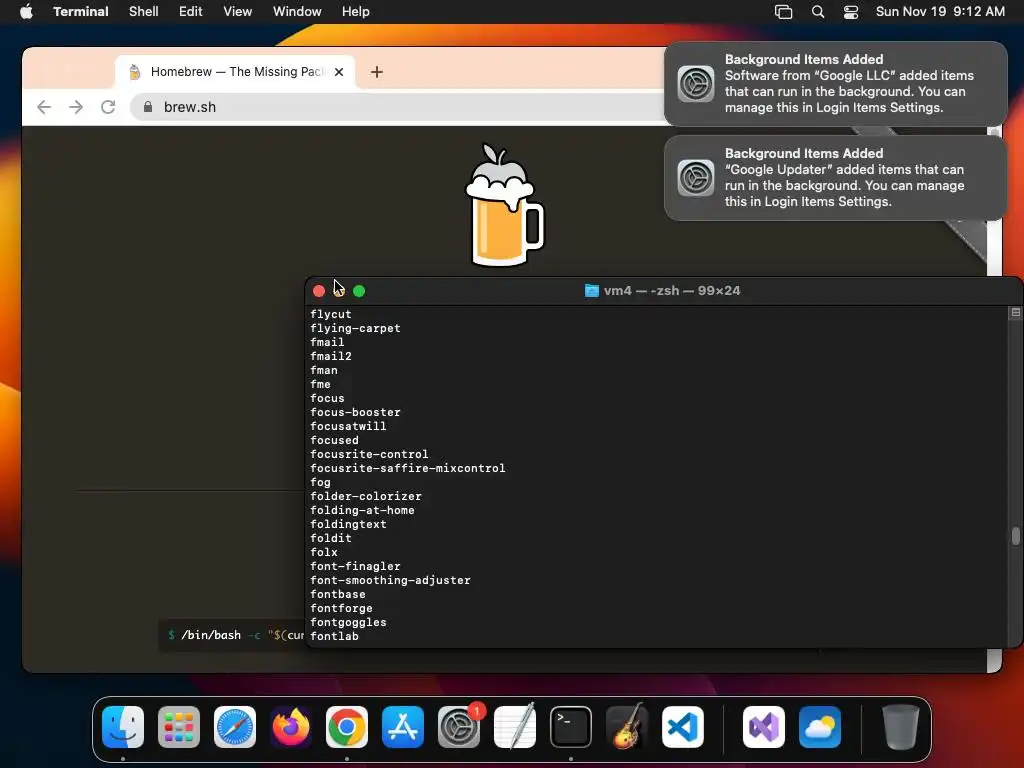Click the 'font-smoothing-adjuster' line
This screenshot has width=1024, height=768.
(x=390, y=580)
